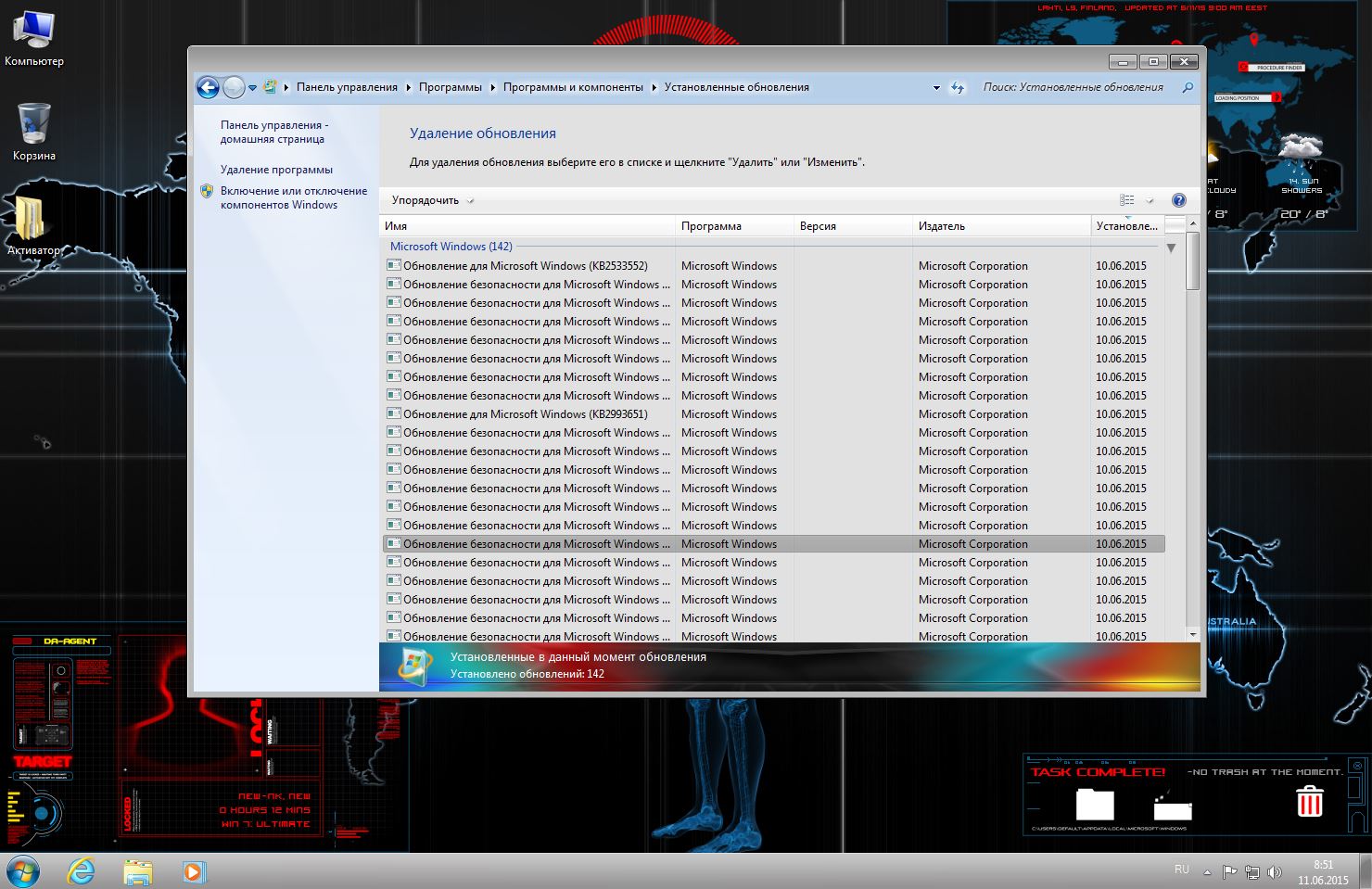The image size is (1372, 889).
Task: Select the Компьютер desktop icon
Action: (34, 39)
